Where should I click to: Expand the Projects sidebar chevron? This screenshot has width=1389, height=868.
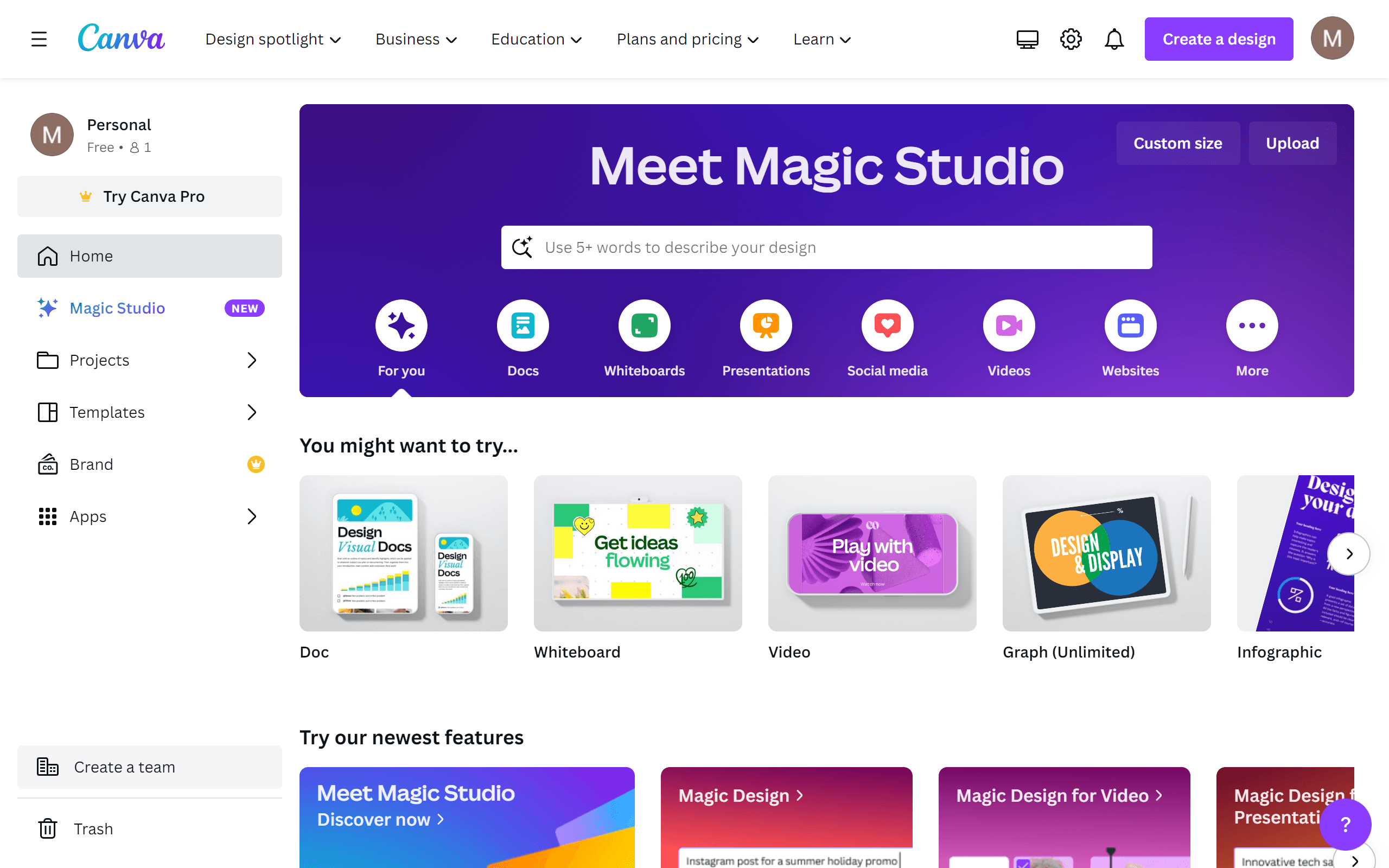[x=251, y=360]
